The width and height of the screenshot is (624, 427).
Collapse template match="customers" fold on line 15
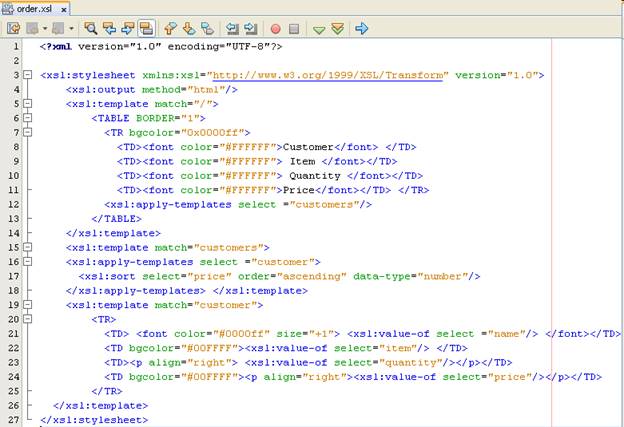tap(27, 247)
